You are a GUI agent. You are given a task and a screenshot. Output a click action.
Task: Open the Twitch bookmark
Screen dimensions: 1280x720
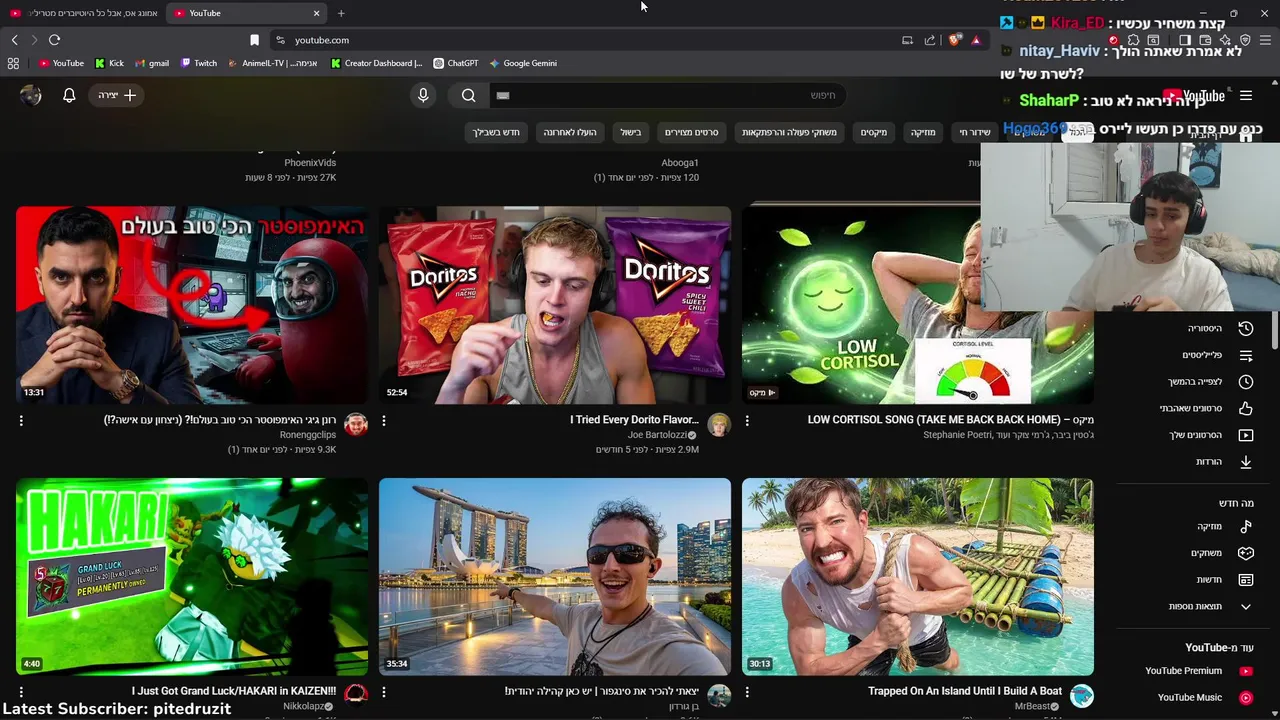[198, 63]
